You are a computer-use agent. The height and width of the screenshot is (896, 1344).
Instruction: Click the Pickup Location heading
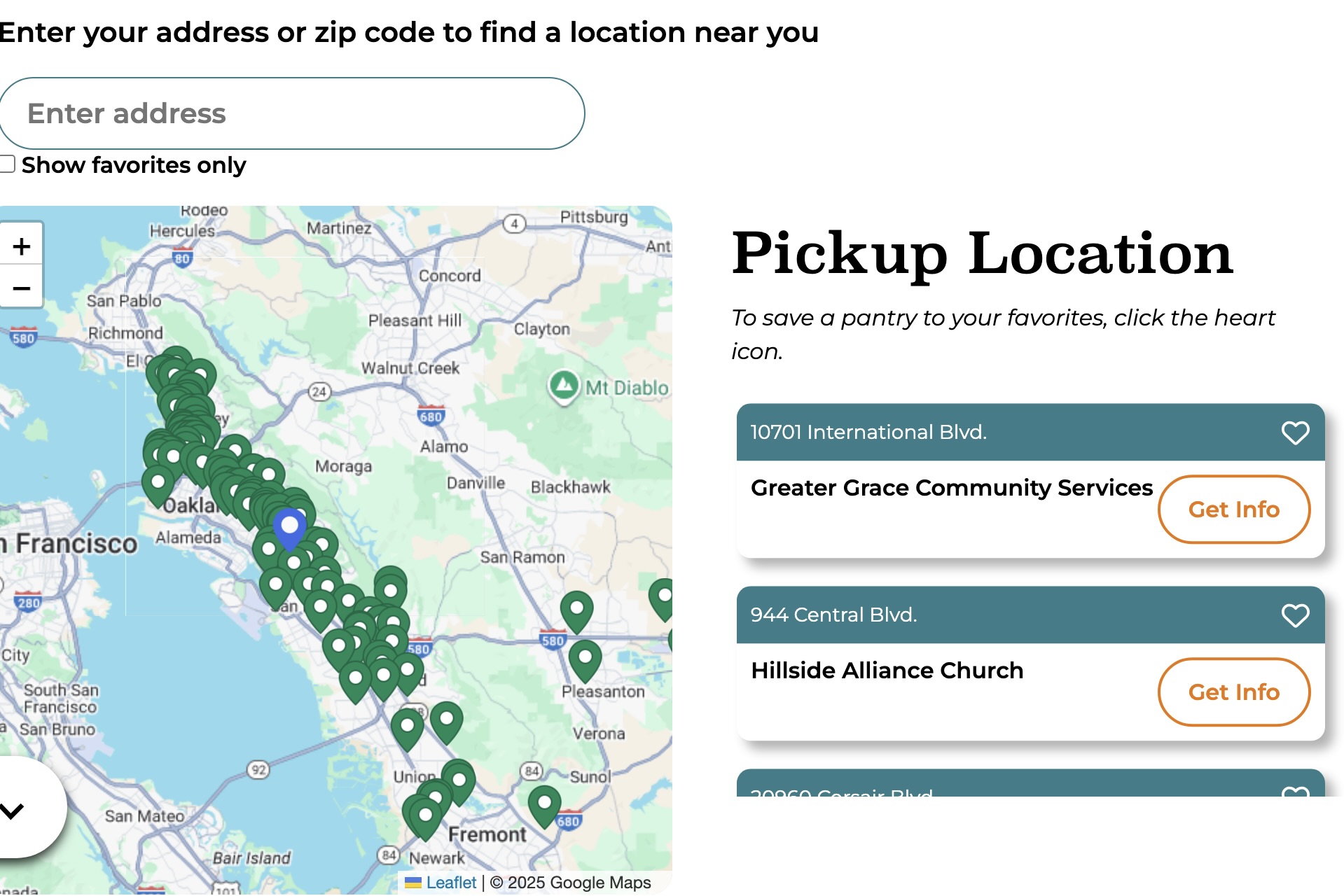point(982,253)
